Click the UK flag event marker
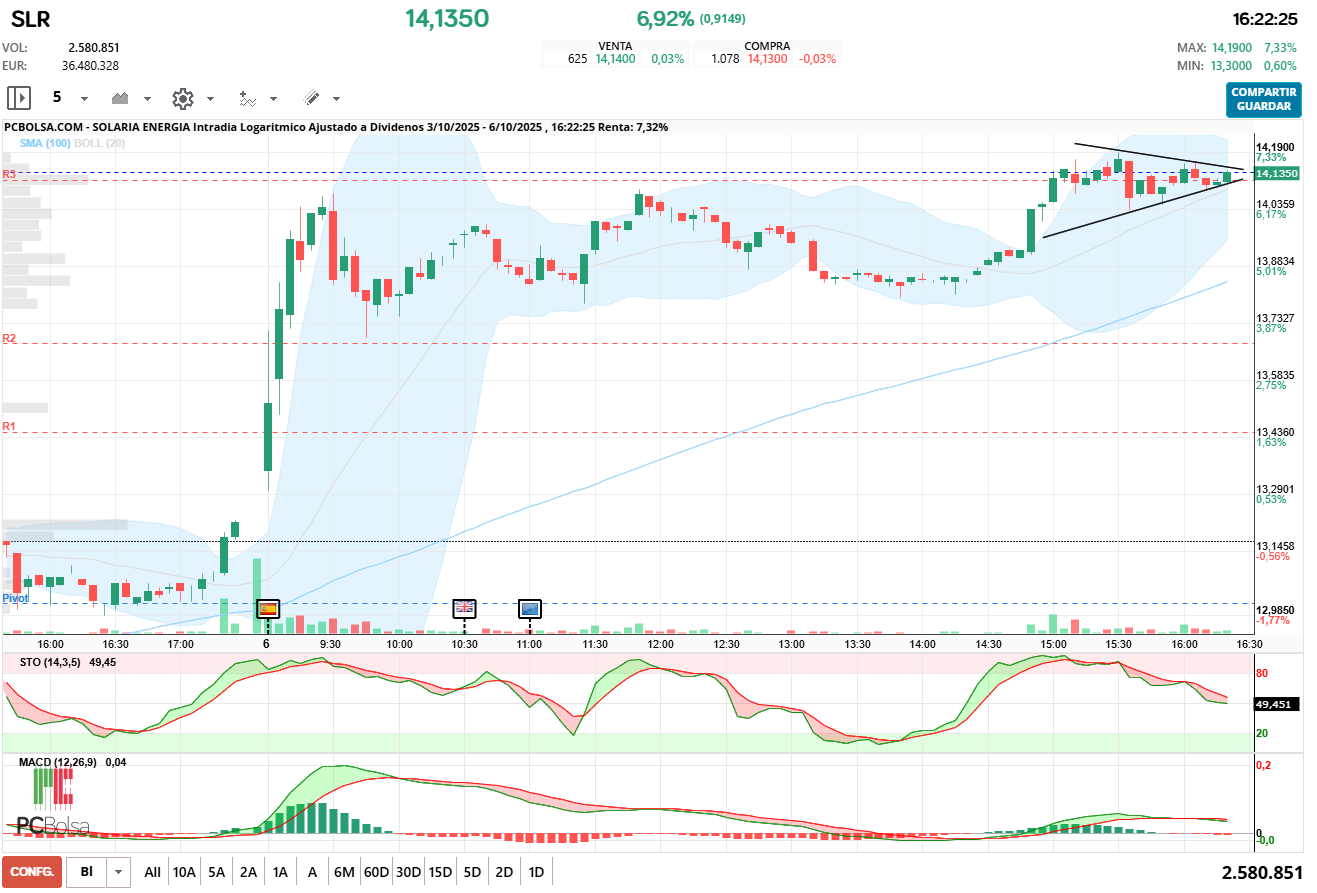This screenshot has width=1317, height=893. (x=464, y=608)
